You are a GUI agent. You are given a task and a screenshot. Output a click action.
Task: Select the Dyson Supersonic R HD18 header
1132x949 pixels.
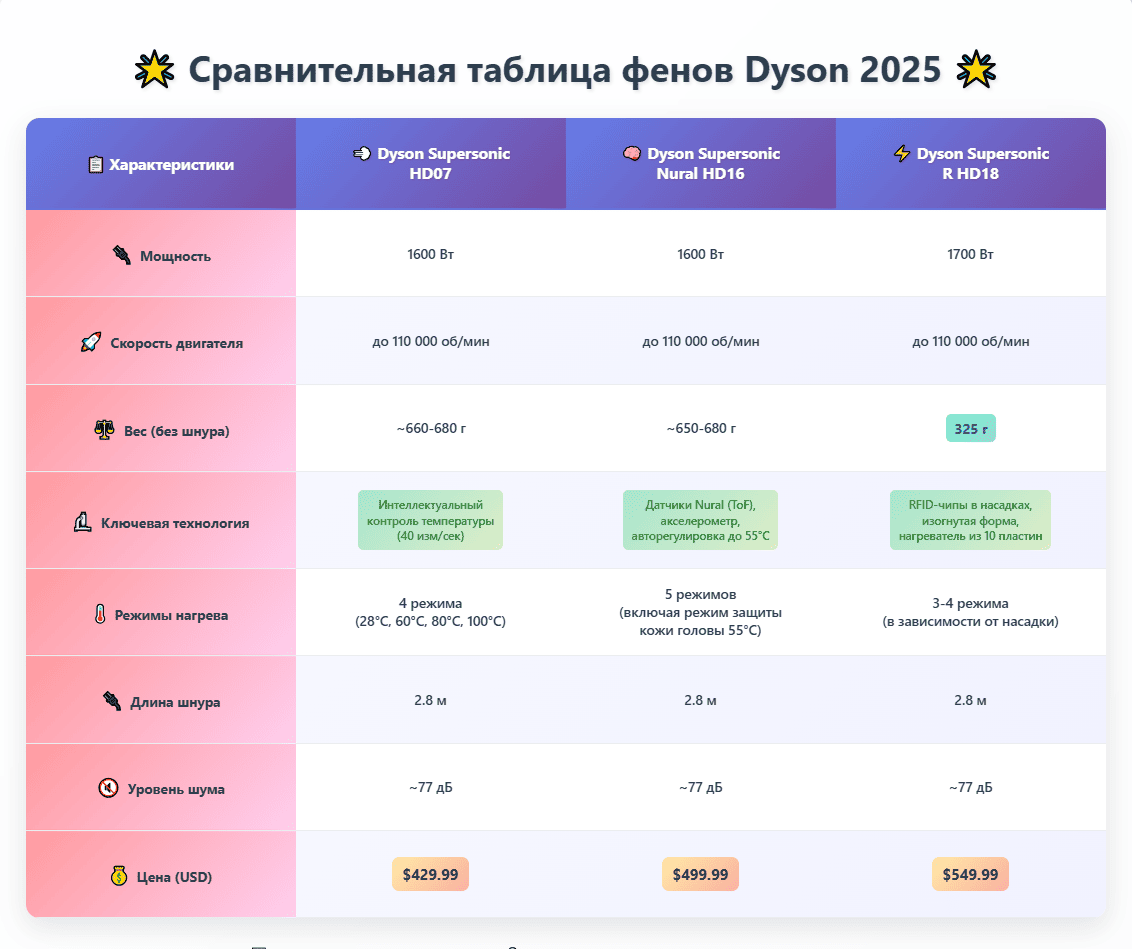click(971, 164)
